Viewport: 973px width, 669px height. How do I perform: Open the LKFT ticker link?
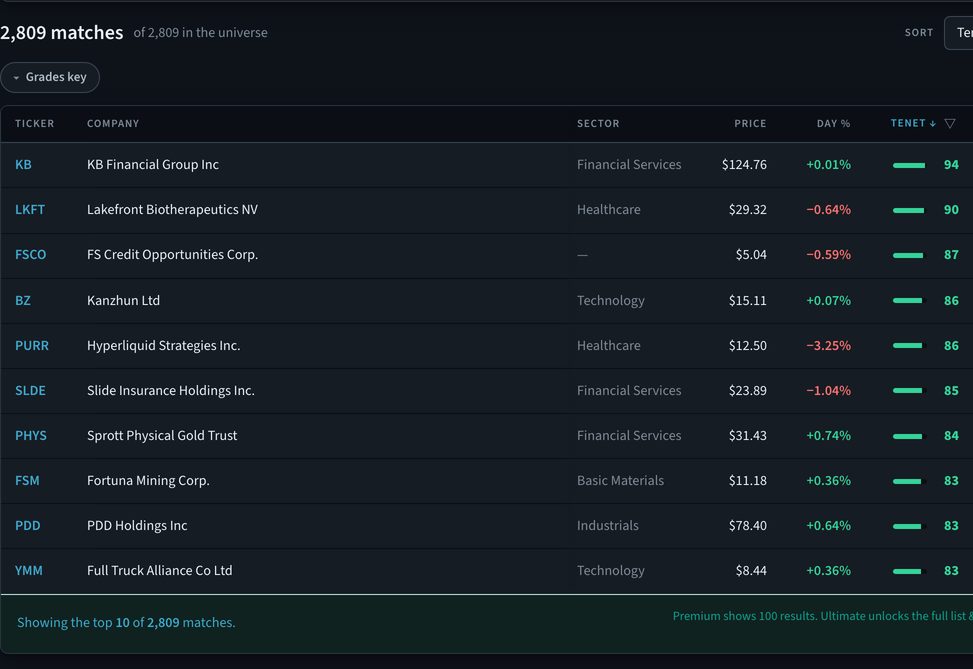point(30,210)
